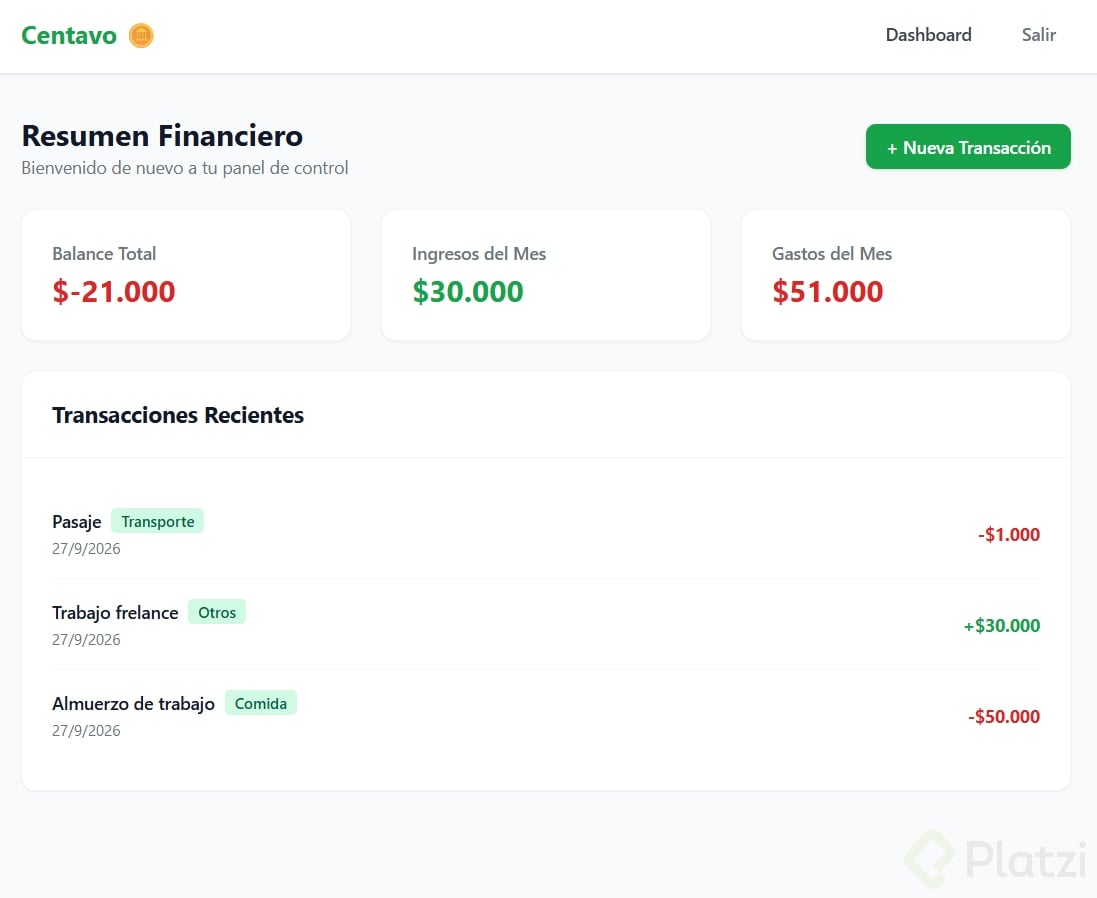Click the Transporte category badge

tap(157, 521)
